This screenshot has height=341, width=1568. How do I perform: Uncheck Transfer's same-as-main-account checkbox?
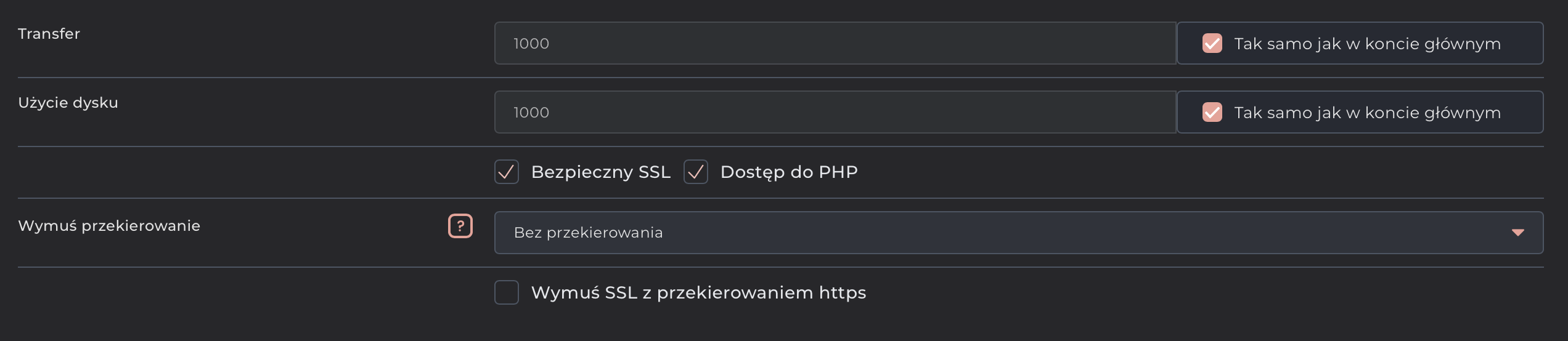(x=1212, y=44)
